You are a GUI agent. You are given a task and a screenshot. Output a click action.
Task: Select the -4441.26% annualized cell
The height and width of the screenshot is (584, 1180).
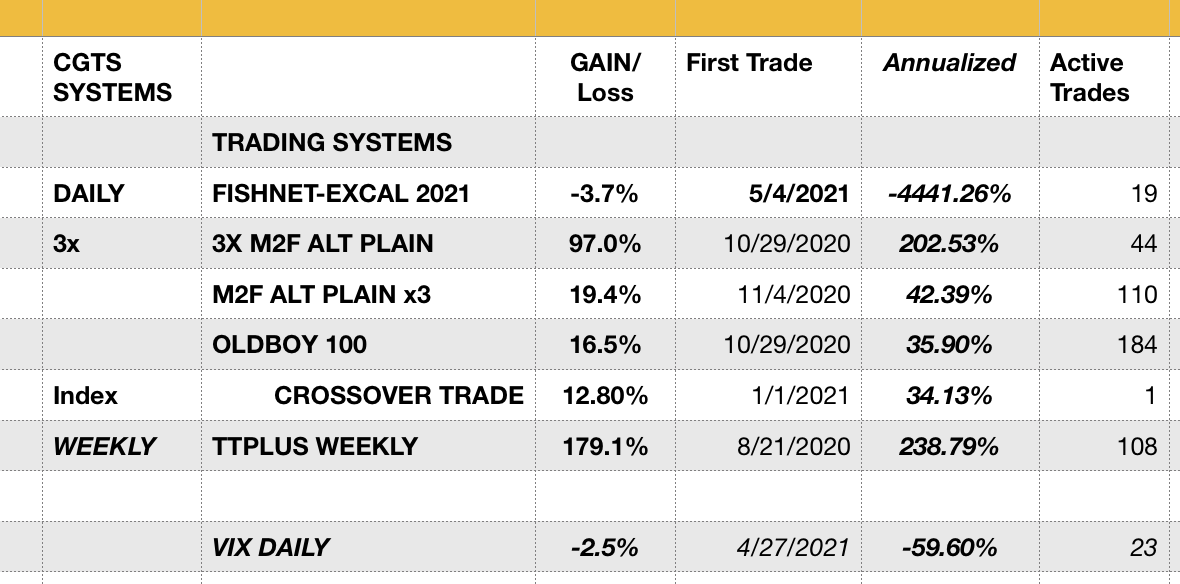point(948,193)
